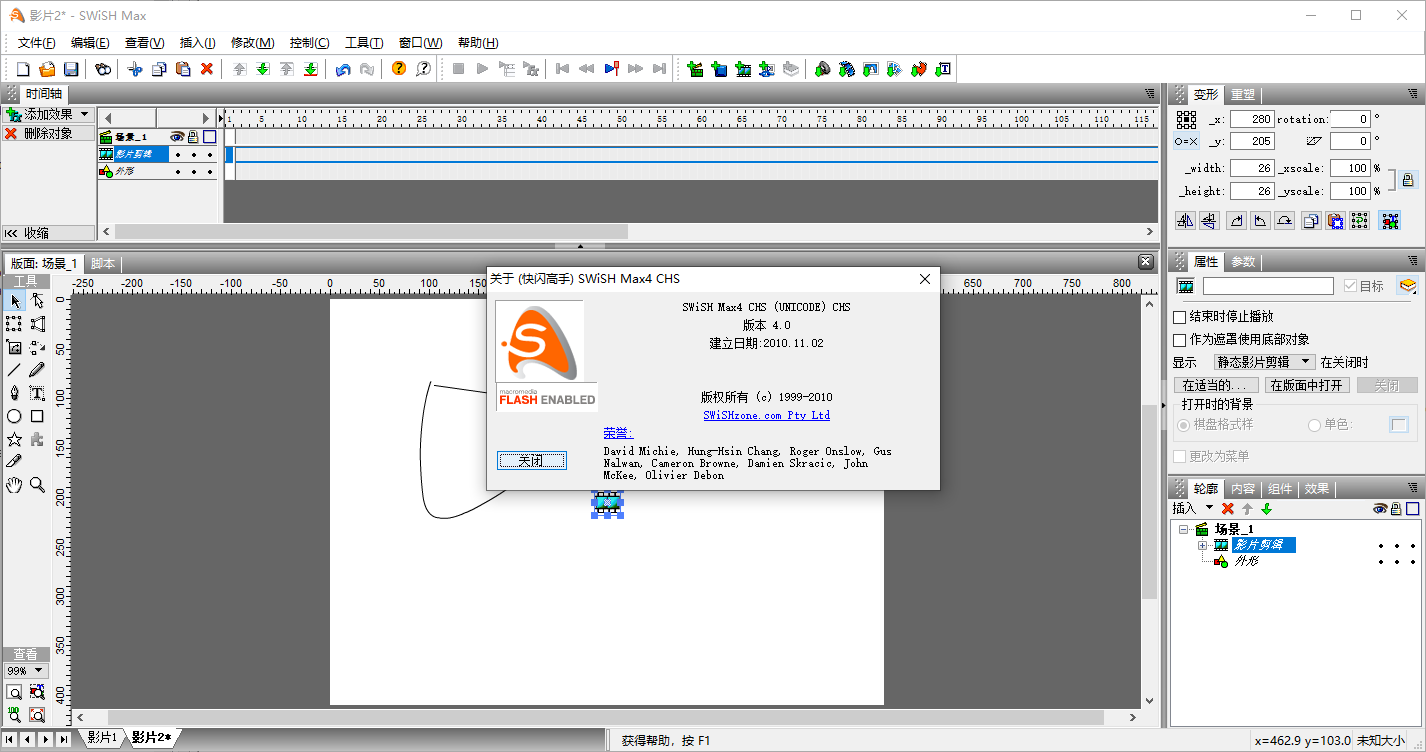
Task: Click the Insert Scene toolbar icon
Action: (x=694, y=69)
